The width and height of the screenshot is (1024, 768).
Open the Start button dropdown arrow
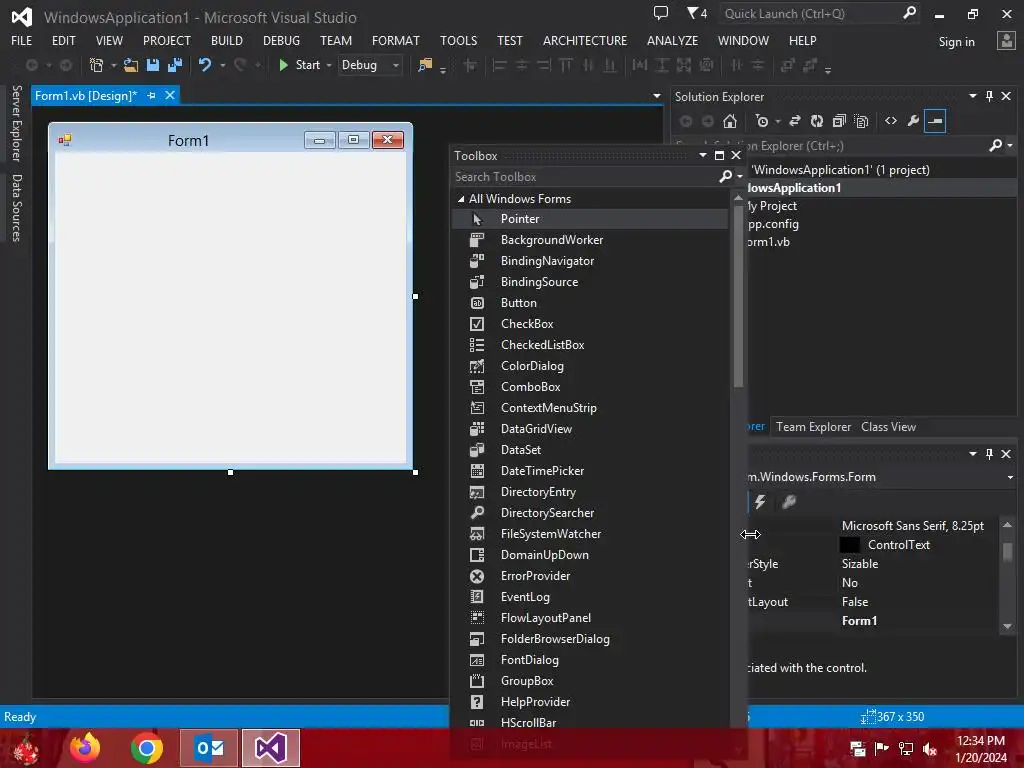point(328,65)
